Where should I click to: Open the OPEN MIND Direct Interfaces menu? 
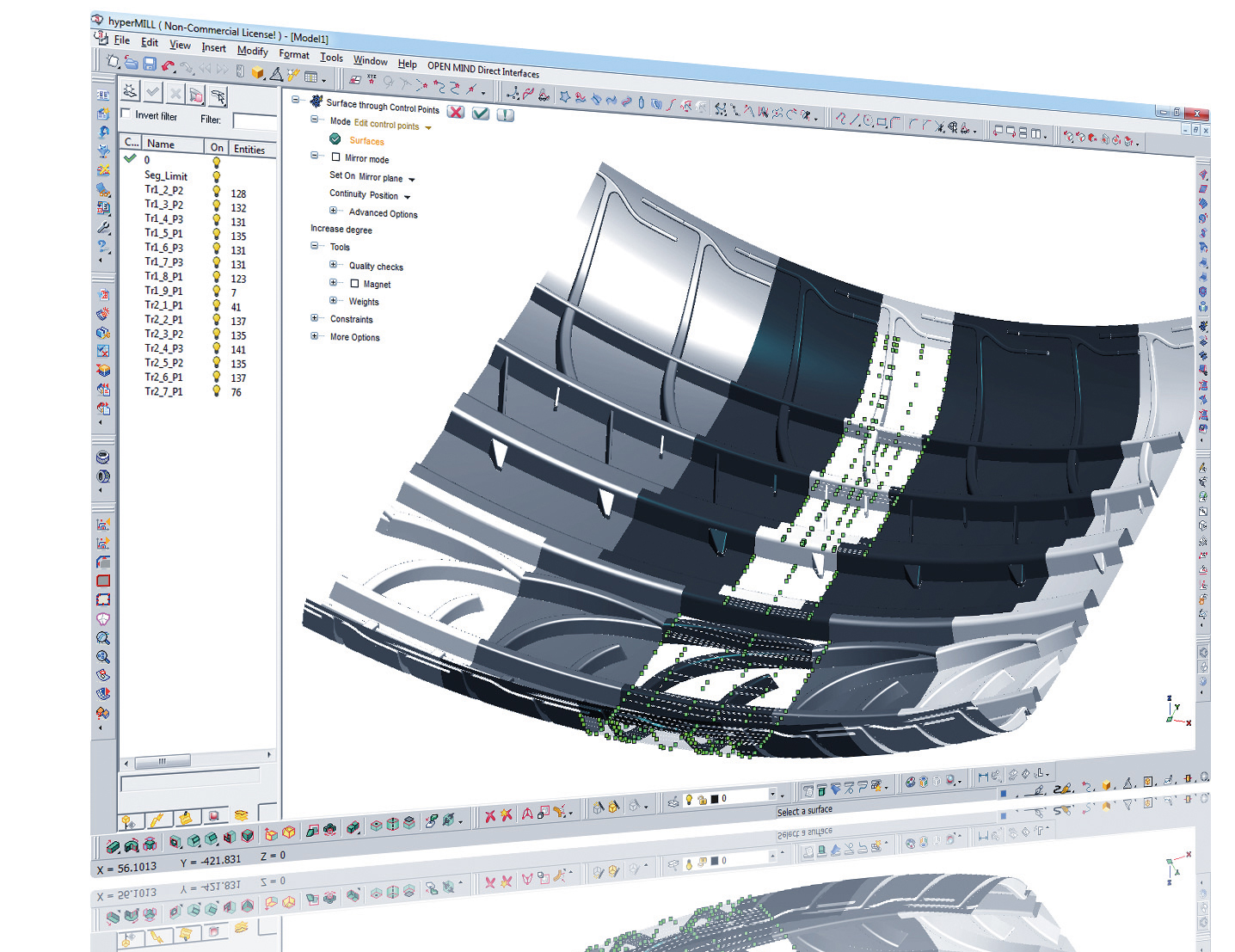483,70
